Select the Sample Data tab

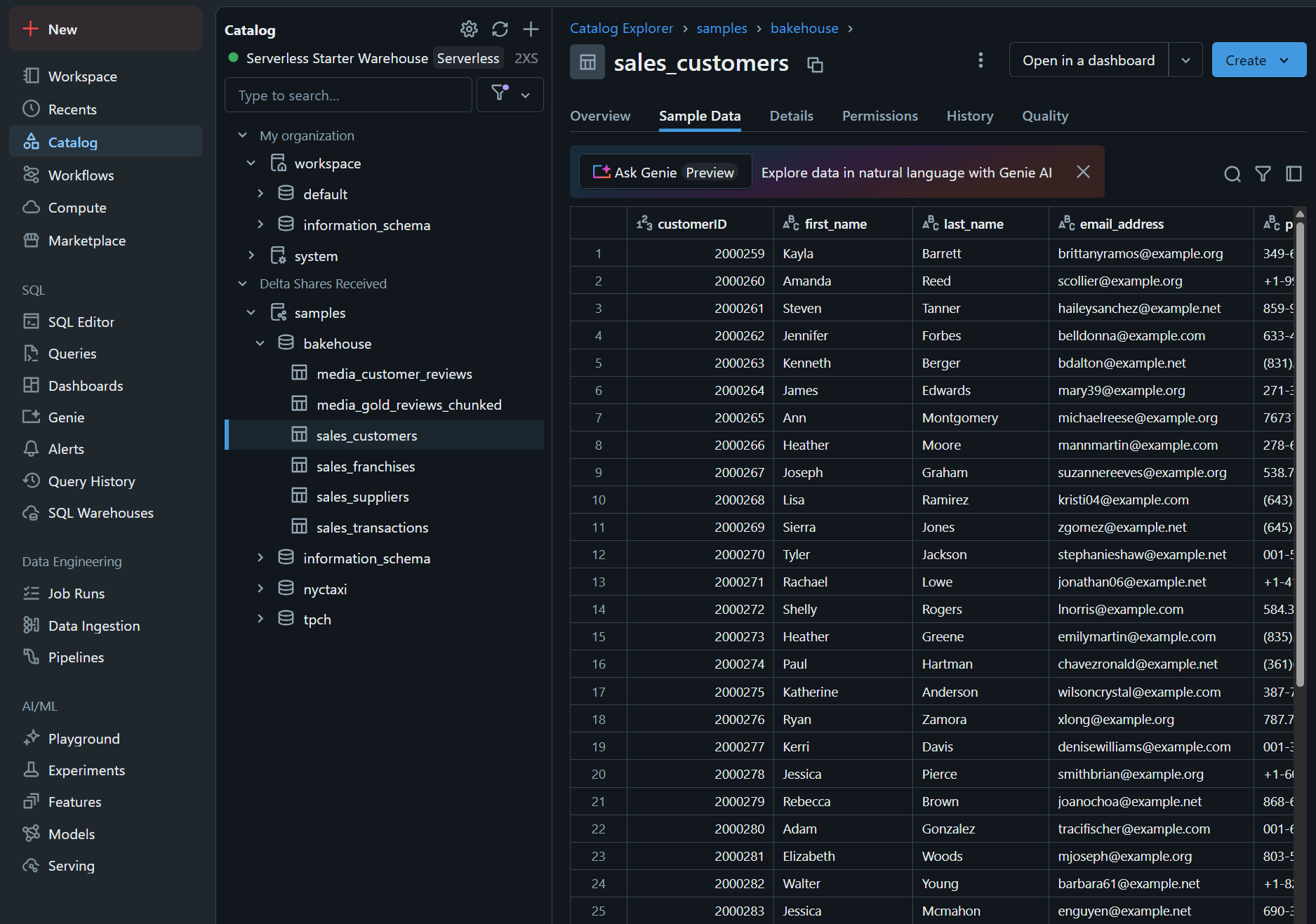point(700,116)
